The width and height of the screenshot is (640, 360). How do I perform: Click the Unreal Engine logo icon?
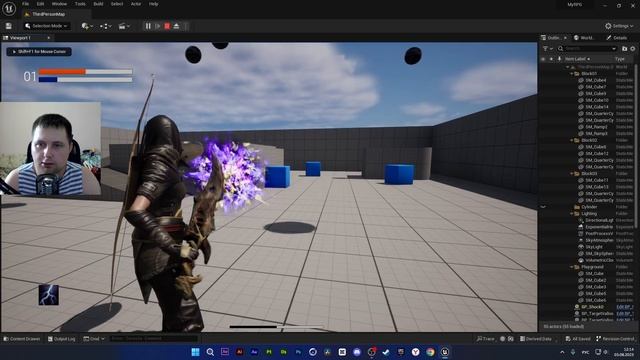click(x=9, y=8)
